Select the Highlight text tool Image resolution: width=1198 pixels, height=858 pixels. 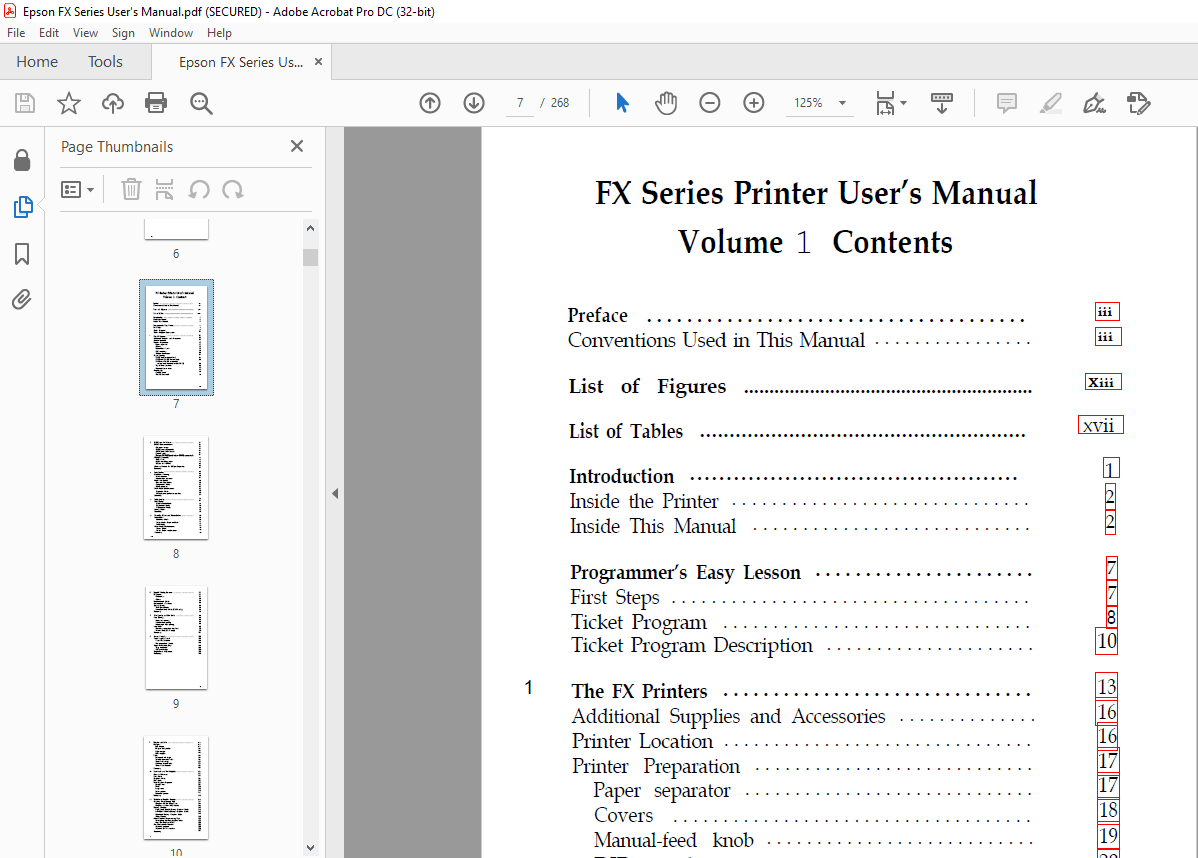[1051, 103]
